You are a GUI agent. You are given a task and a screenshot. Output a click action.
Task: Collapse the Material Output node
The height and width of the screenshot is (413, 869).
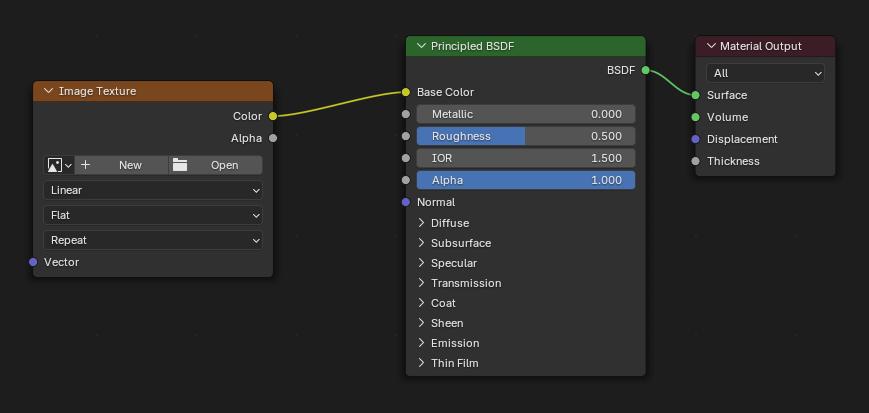(710, 46)
